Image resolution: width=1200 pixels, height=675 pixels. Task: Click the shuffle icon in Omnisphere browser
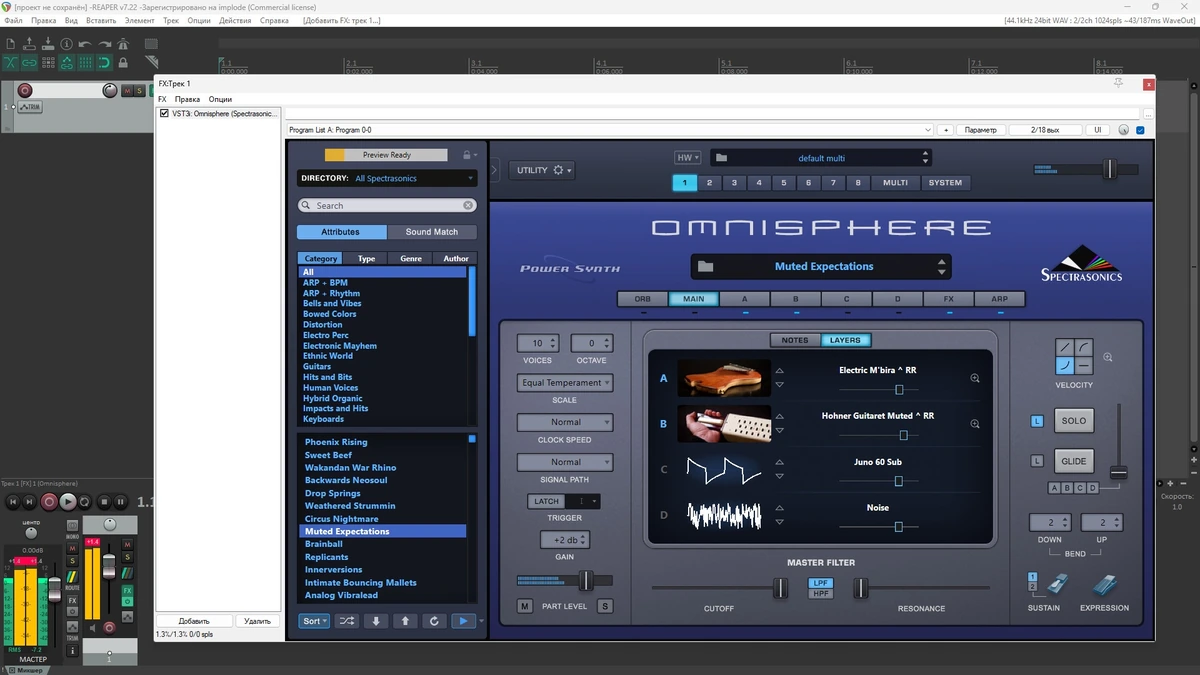(x=347, y=621)
